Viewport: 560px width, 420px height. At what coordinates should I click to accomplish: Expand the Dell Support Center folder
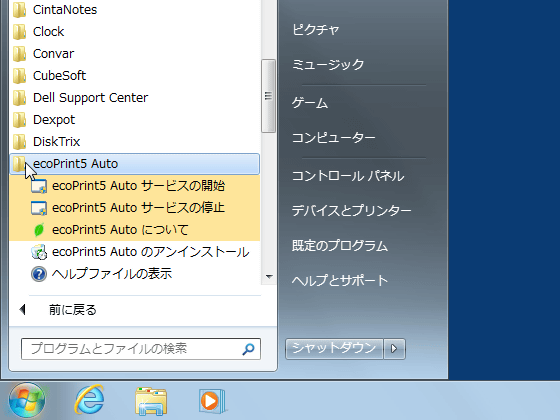click(135, 98)
